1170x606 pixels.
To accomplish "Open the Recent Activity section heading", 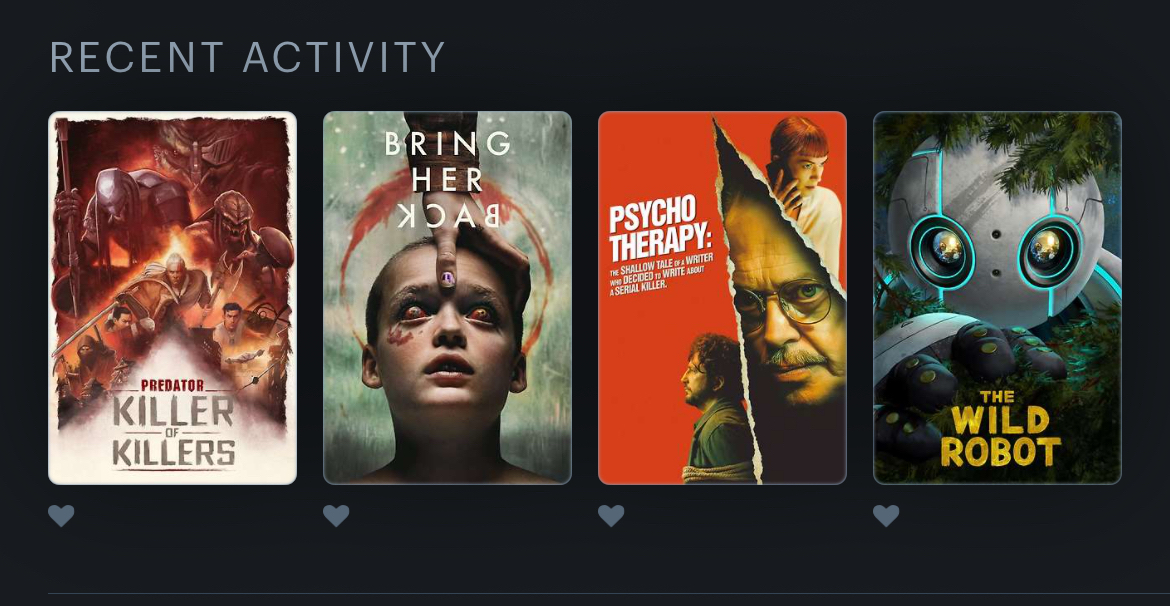I will pyautogui.click(x=247, y=57).
